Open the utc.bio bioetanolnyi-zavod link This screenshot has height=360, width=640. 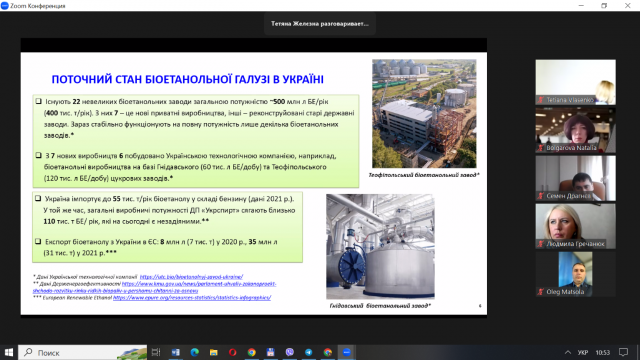tap(191, 277)
